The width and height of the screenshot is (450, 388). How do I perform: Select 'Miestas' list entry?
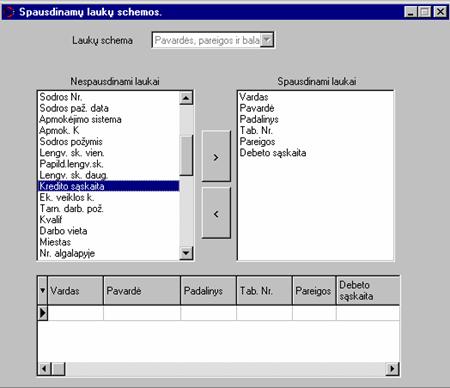[x=108, y=242]
